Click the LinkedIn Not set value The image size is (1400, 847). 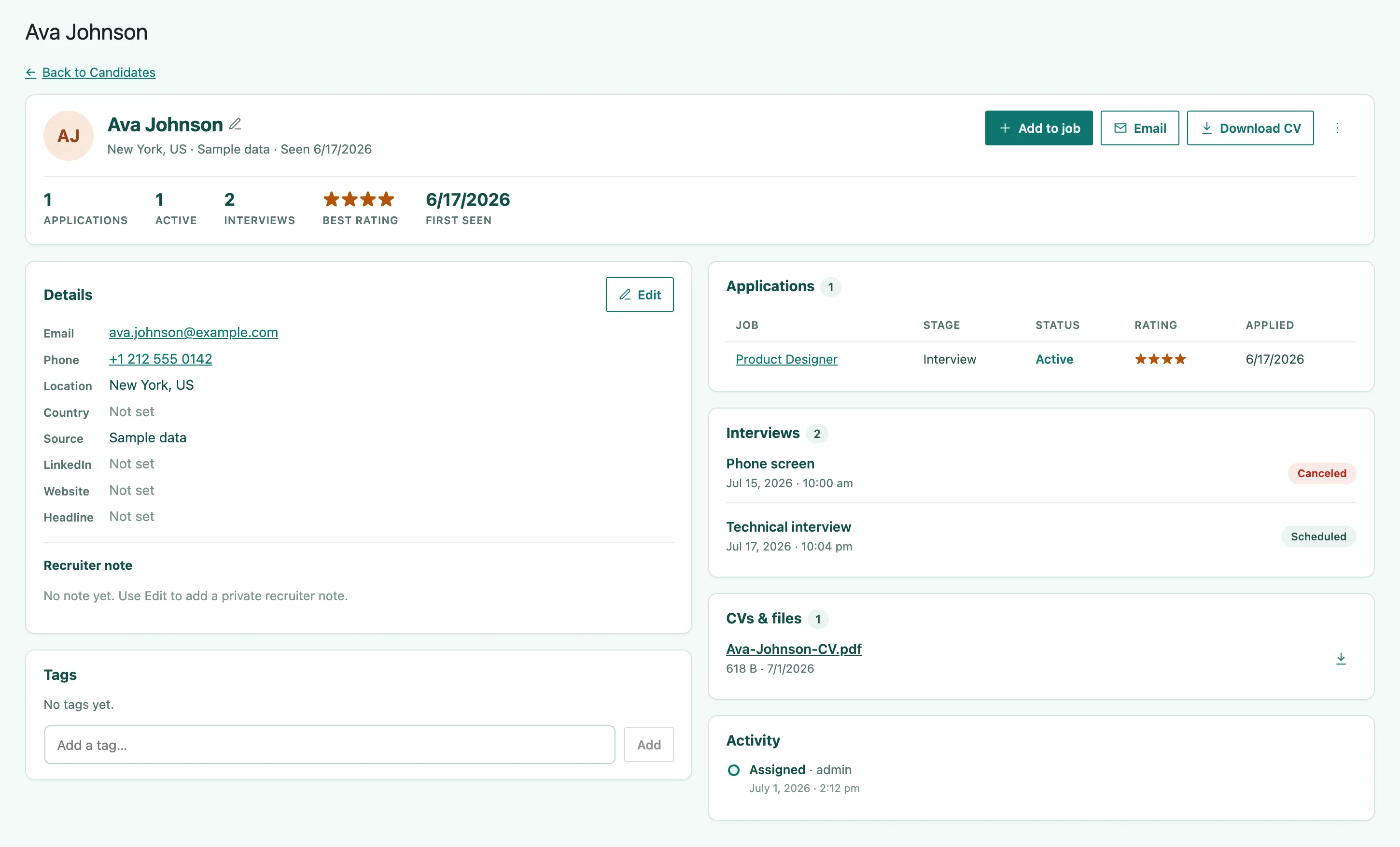coord(132,464)
